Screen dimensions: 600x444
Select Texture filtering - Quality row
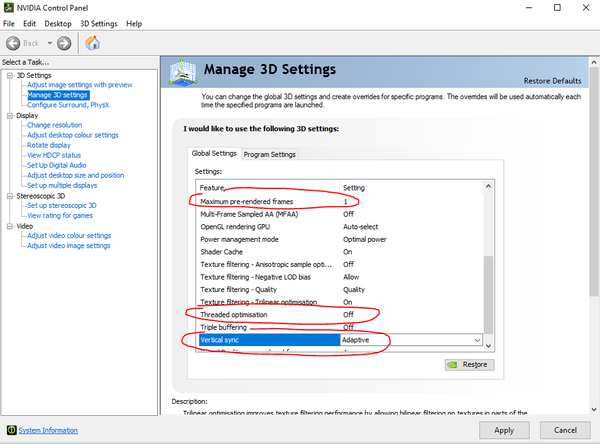339,290
